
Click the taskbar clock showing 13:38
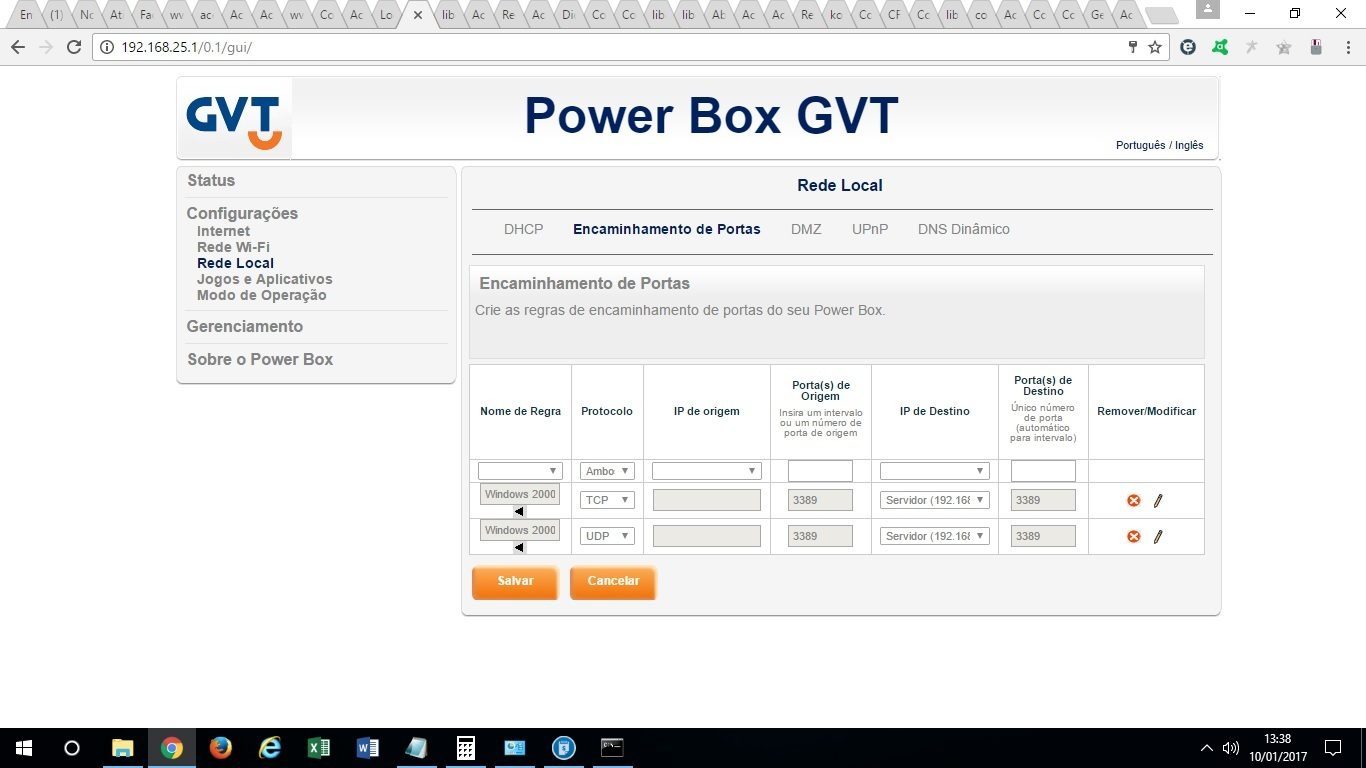tap(1277, 748)
